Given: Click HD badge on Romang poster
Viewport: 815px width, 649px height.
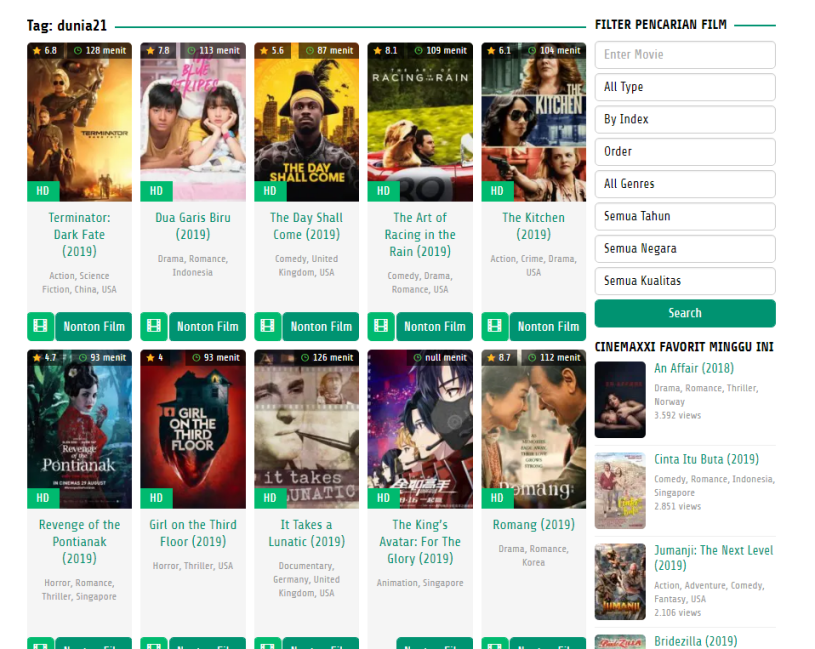Looking at the screenshot, I should point(497,498).
